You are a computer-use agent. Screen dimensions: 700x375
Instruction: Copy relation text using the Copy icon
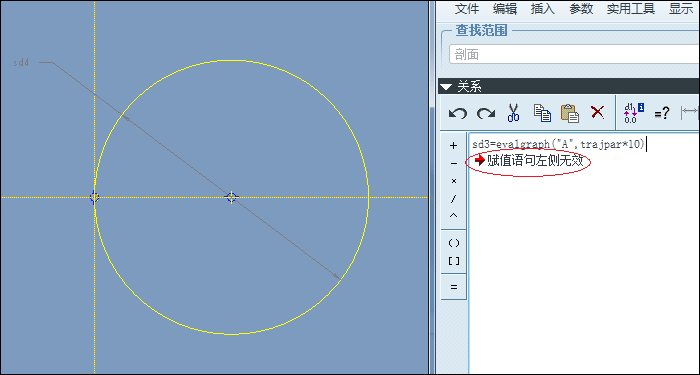tap(542, 113)
